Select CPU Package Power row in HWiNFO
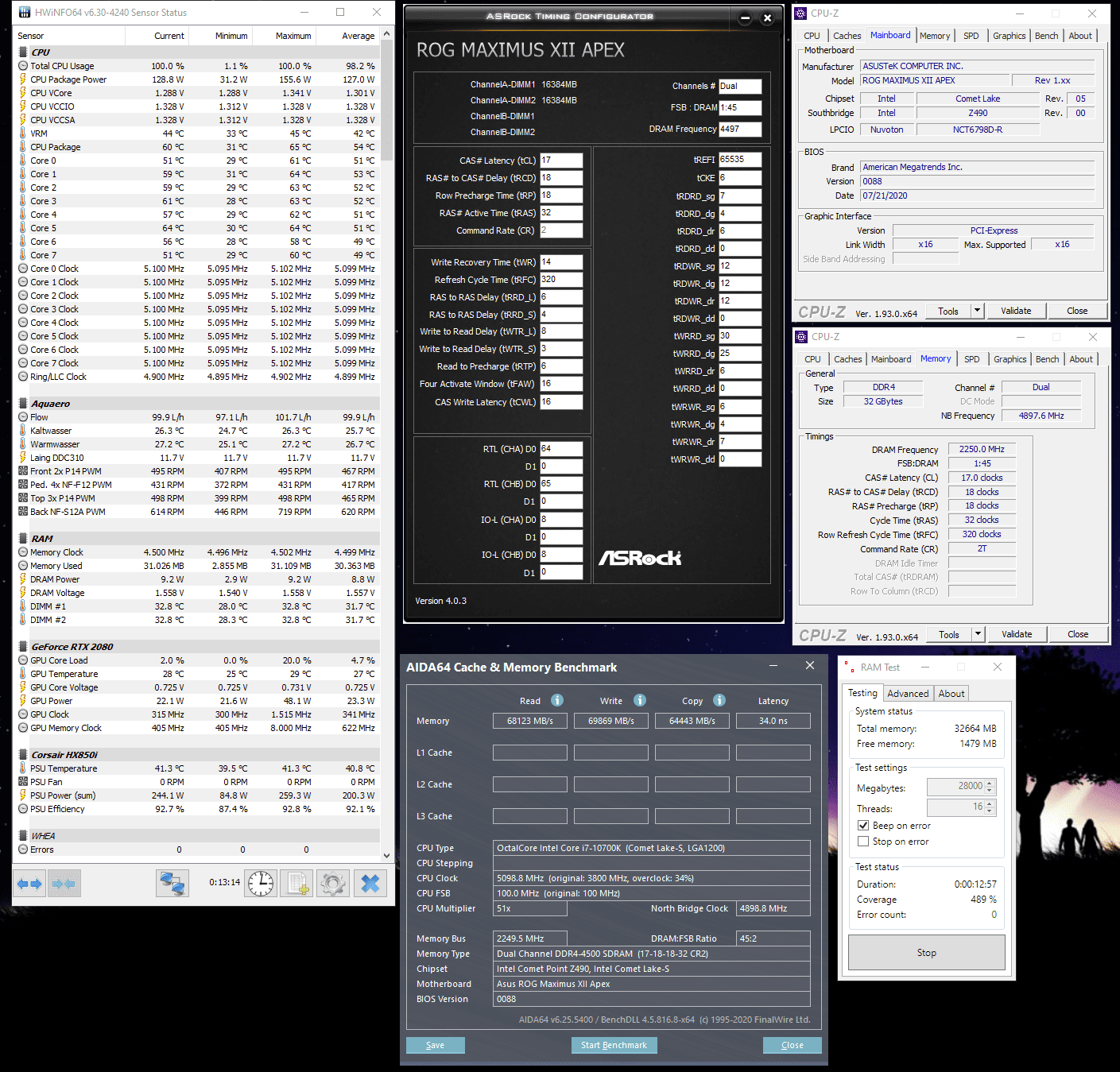Image resolution: width=1120 pixels, height=1072 pixels. coord(196,79)
